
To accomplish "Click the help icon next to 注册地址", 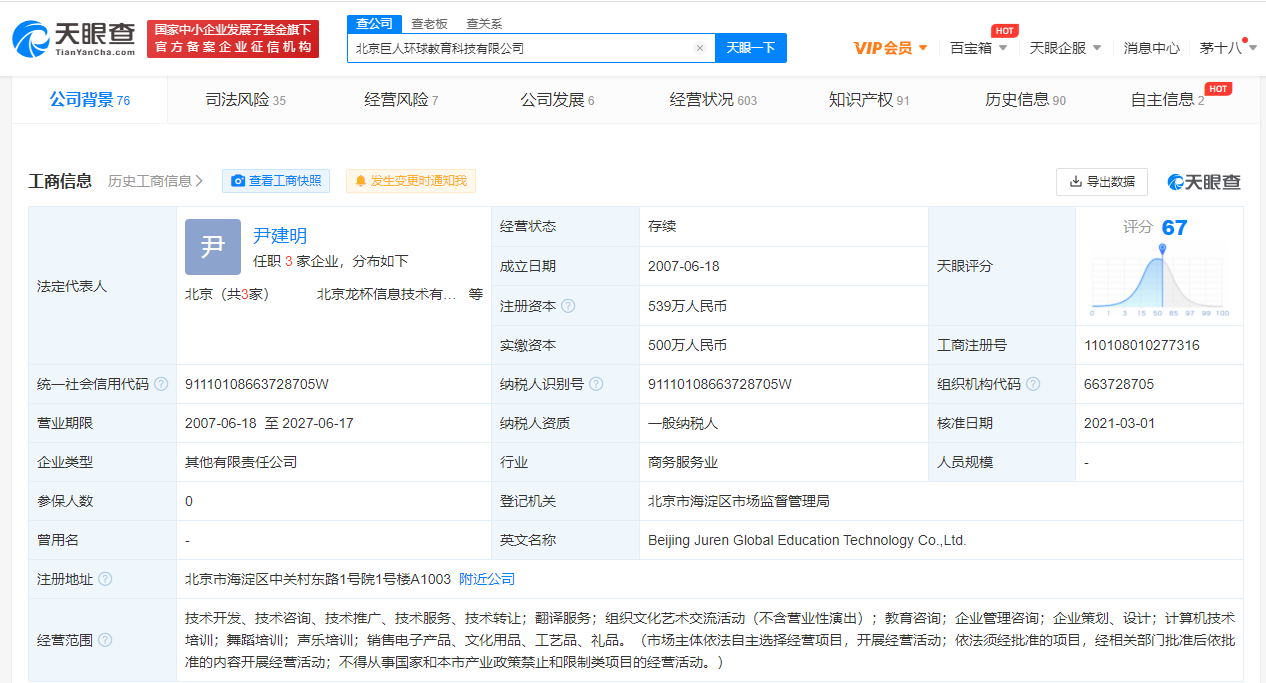I will pyautogui.click(x=105, y=579).
